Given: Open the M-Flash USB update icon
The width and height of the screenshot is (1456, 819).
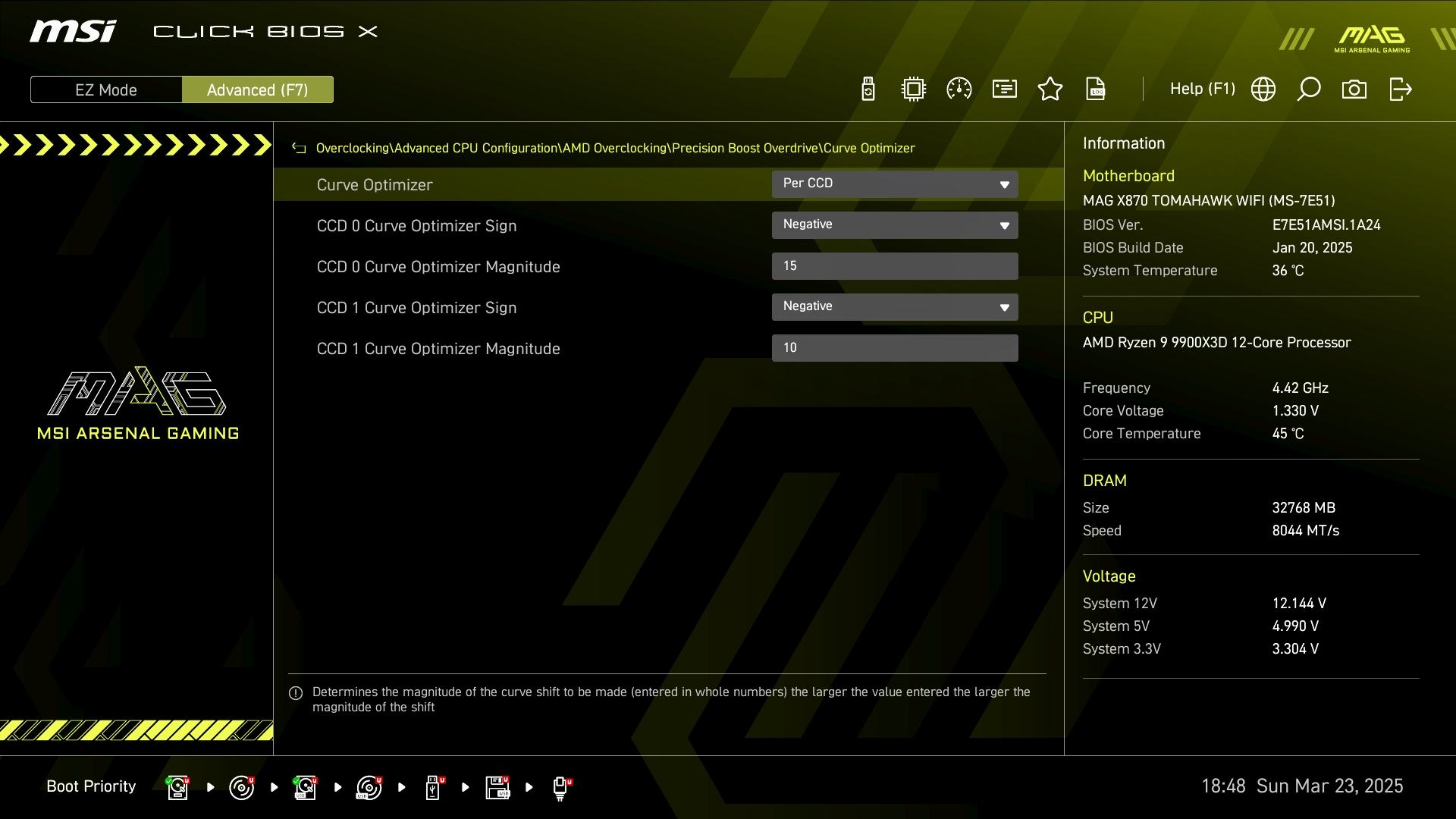Looking at the screenshot, I should point(868,89).
